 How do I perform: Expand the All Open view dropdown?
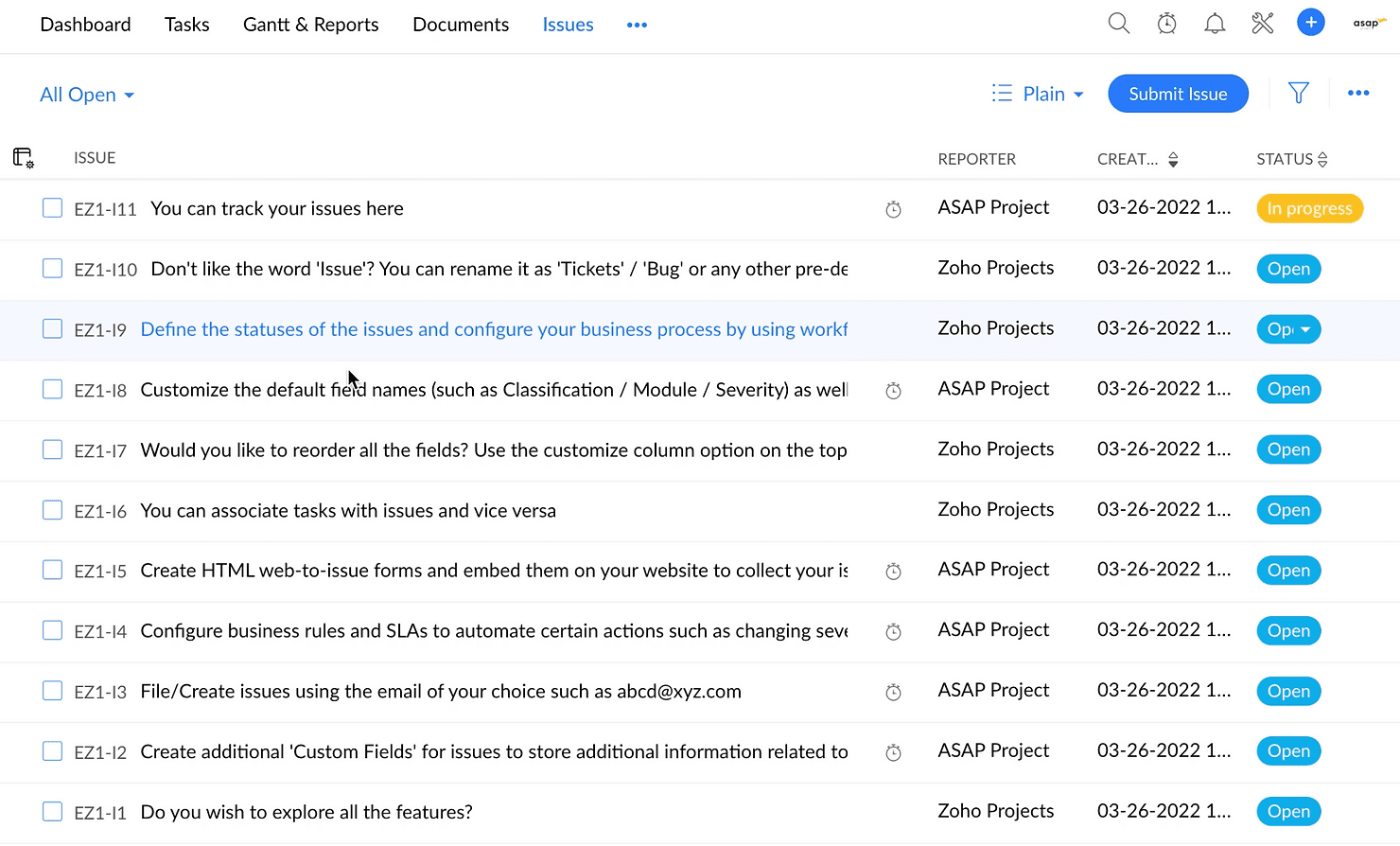coord(87,95)
